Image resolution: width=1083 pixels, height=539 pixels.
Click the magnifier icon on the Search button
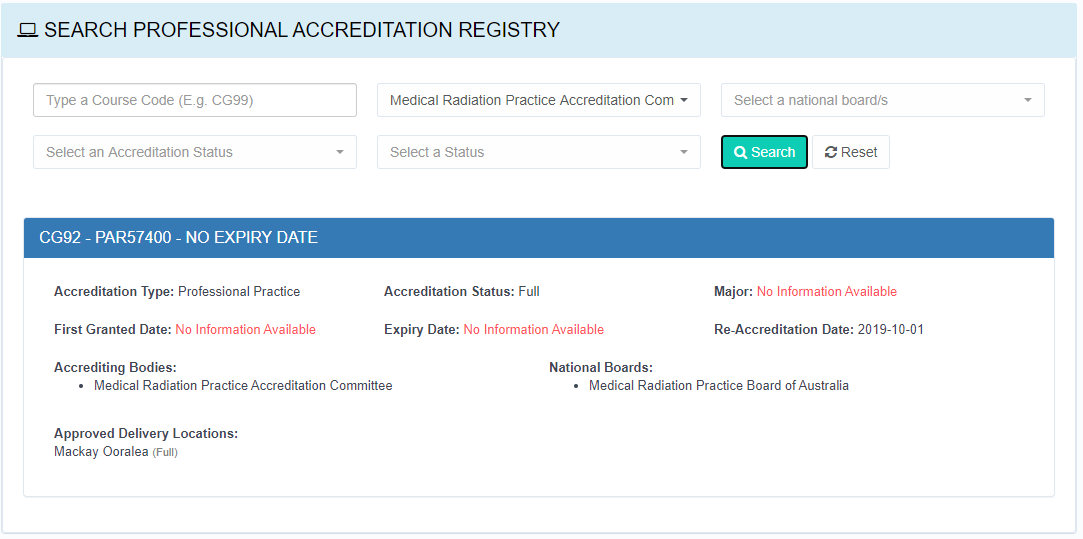coord(740,153)
